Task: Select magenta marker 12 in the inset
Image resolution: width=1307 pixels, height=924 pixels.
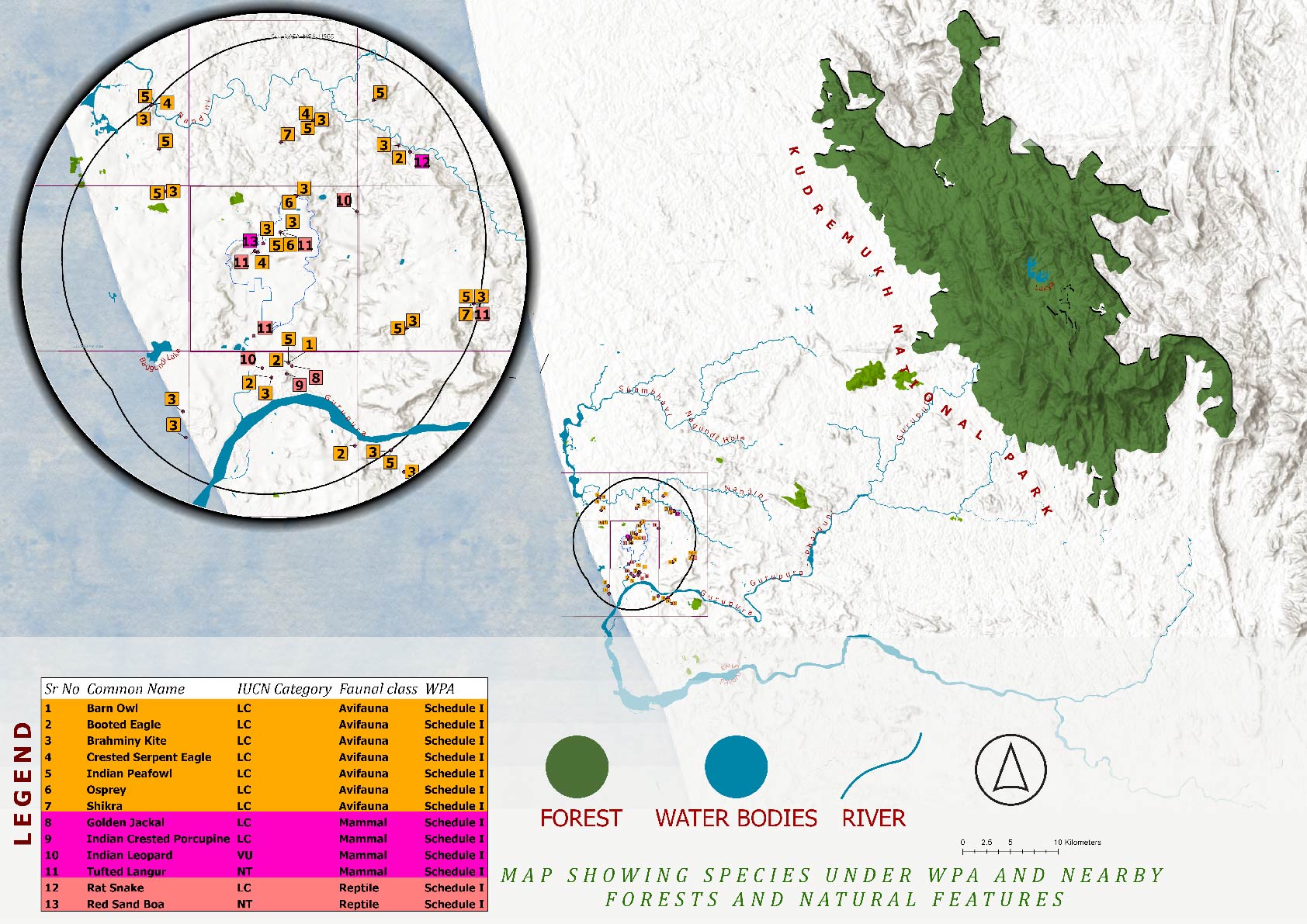Action: click(421, 161)
